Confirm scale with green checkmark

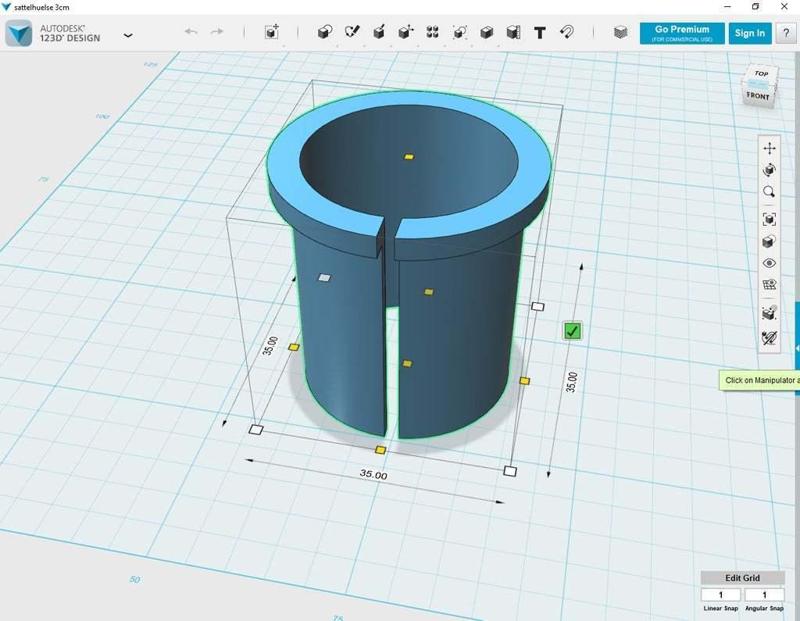[572, 331]
